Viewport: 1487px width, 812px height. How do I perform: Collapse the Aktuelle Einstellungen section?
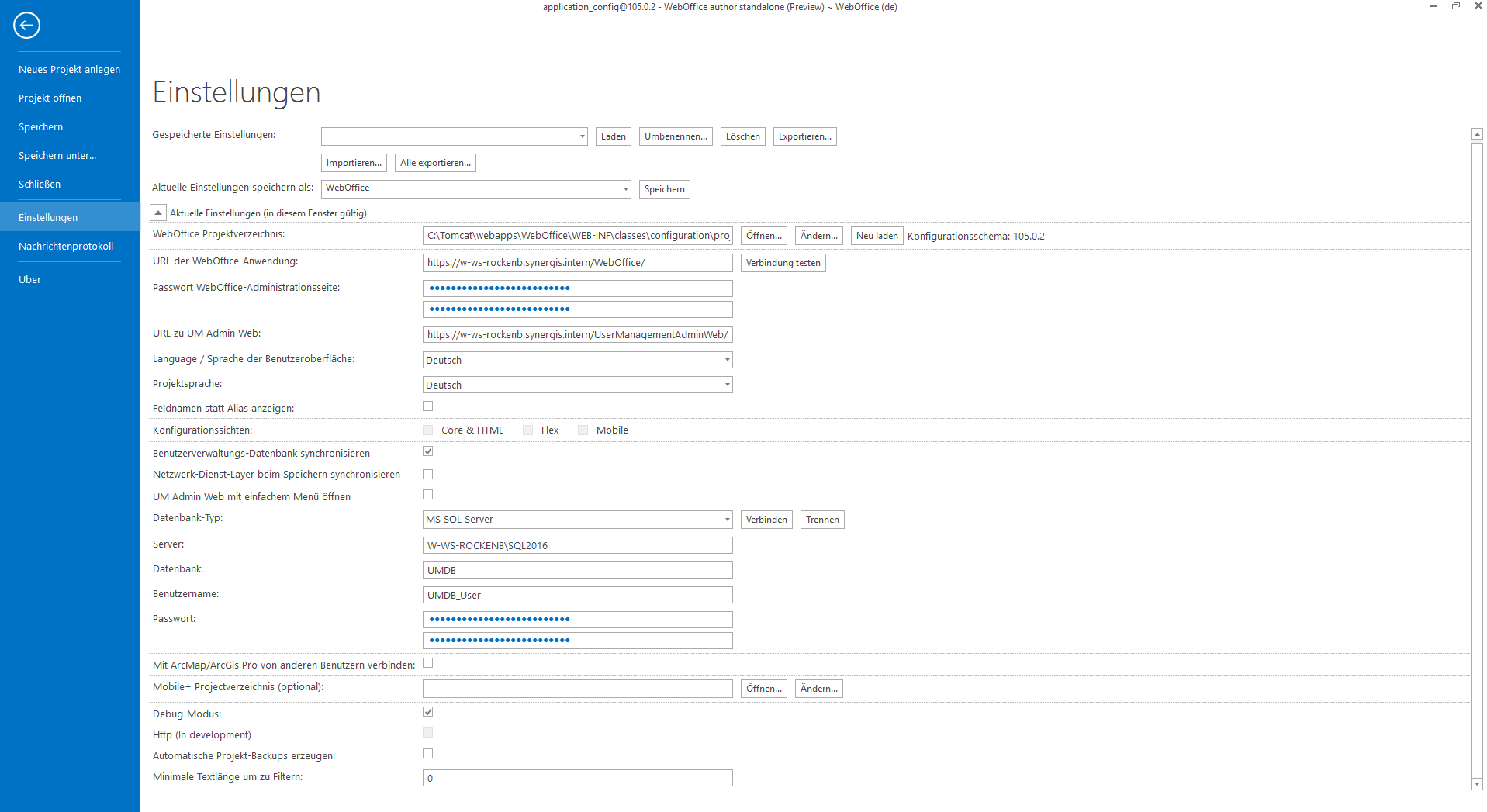click(158, 212)
